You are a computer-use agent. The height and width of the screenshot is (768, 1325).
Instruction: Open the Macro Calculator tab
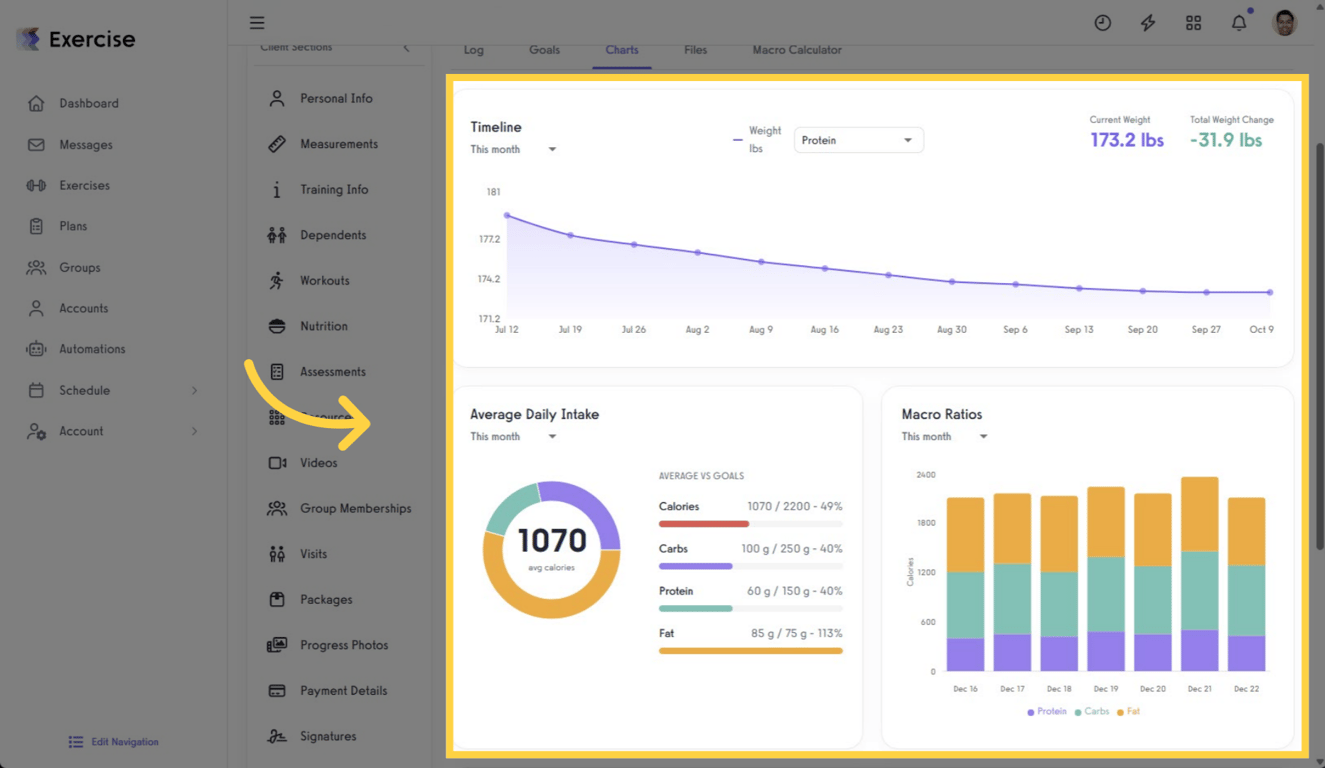pos(796,49)
